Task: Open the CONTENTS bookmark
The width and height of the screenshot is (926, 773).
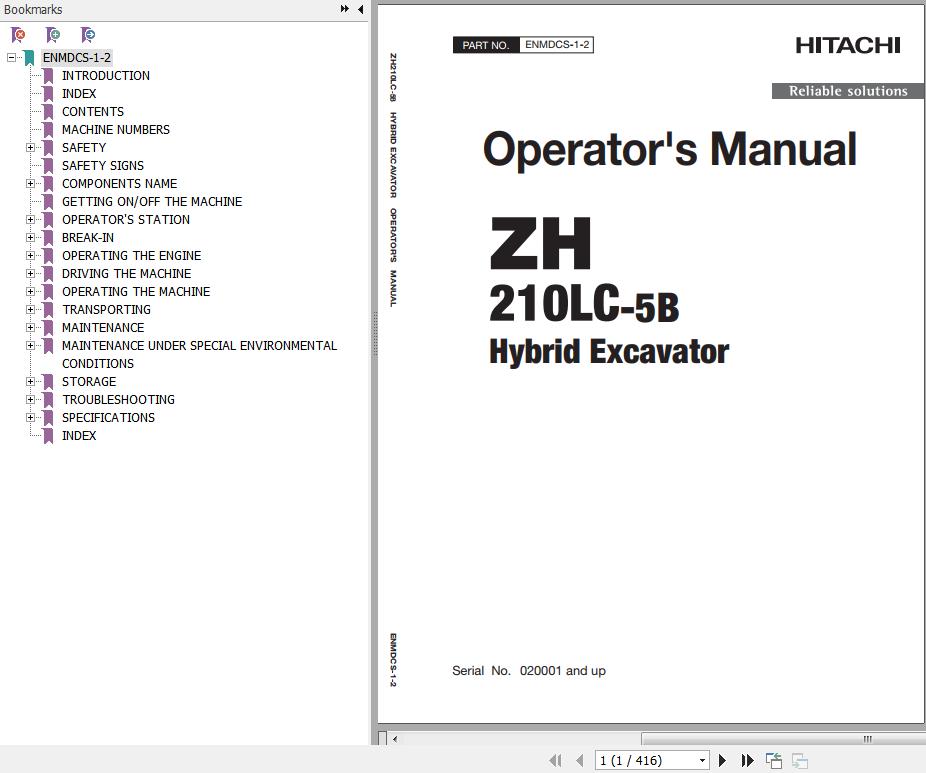Action: [93, 112]
